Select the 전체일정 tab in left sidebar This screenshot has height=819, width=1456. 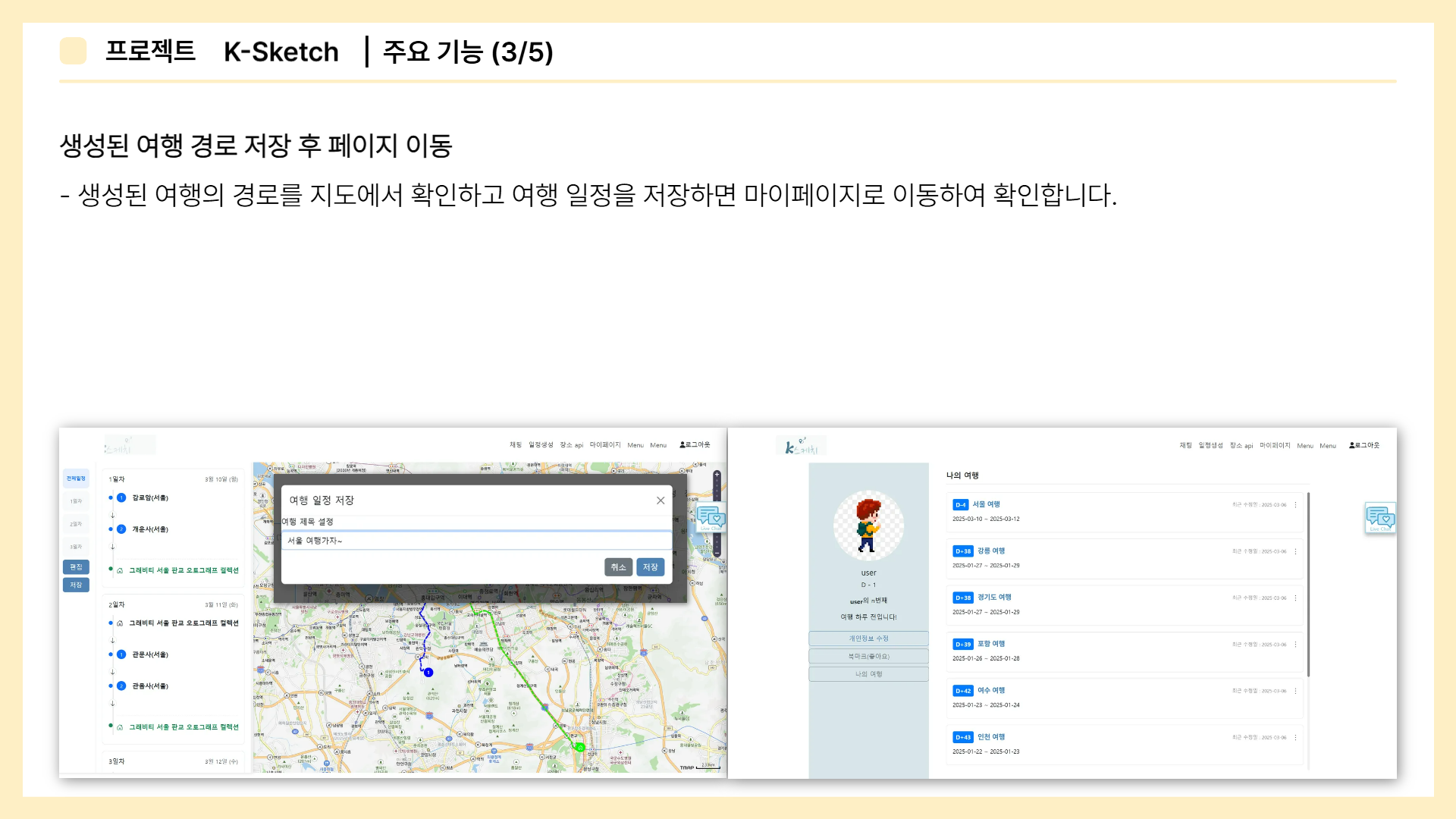coord(76,479)
